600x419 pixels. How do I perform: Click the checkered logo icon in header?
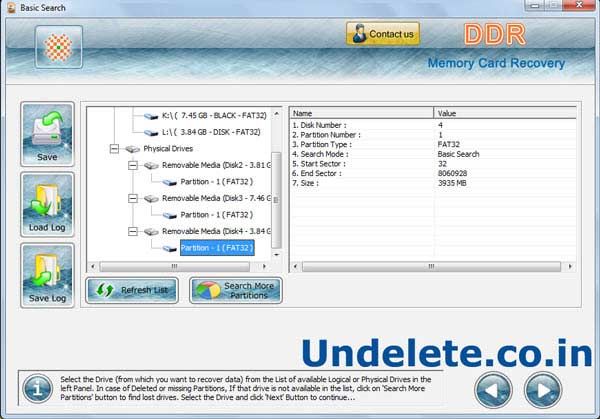click(x=59, y=47)
